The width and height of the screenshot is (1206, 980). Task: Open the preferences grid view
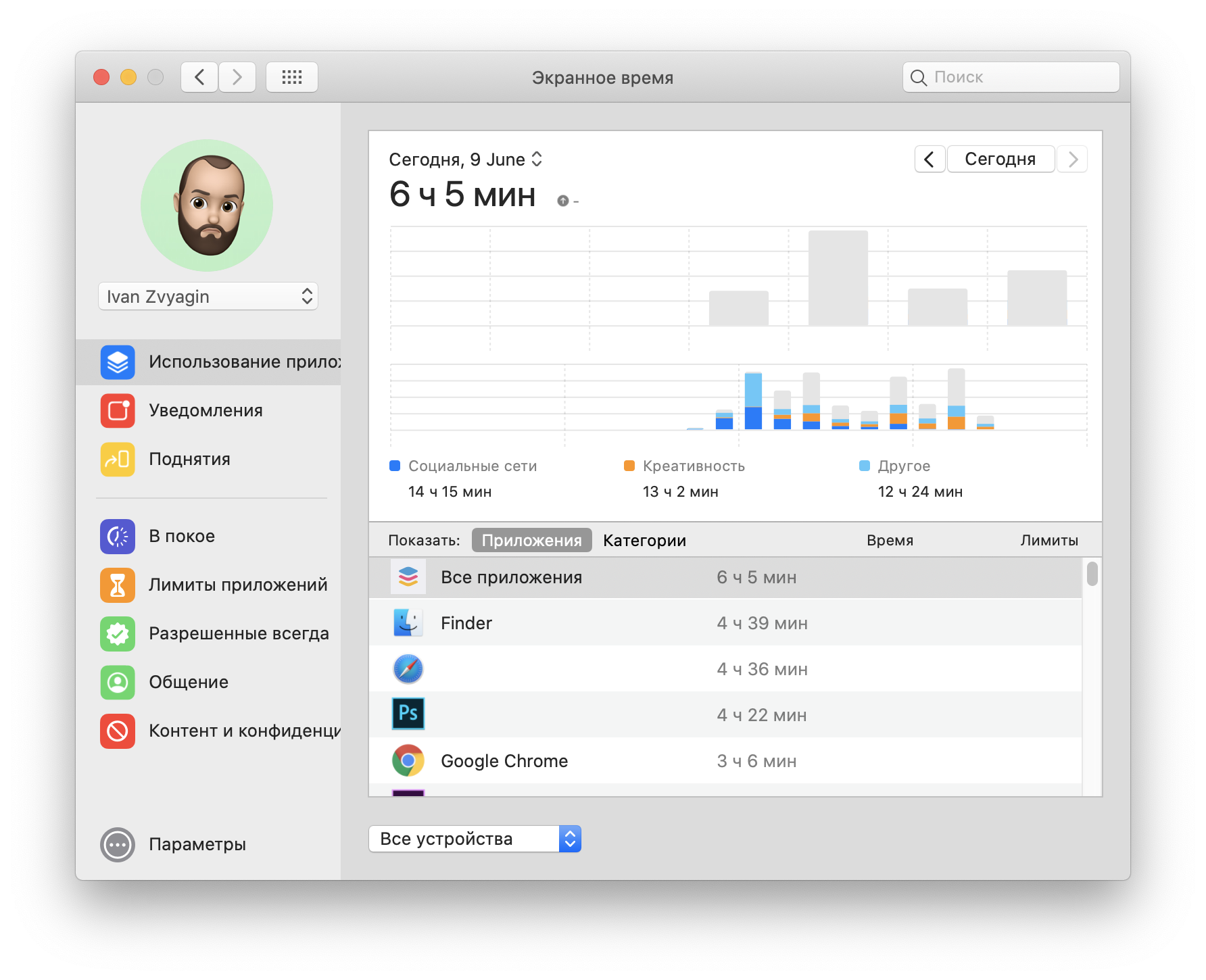click(x=292, y=76)
